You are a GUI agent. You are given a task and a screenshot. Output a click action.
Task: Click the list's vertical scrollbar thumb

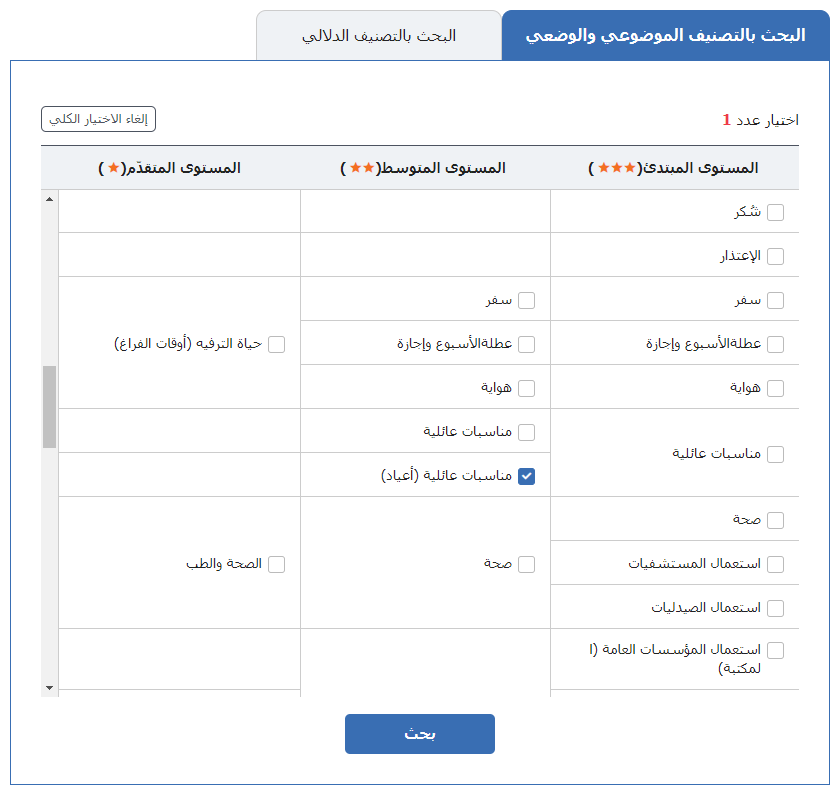click(x=49, y=407)
